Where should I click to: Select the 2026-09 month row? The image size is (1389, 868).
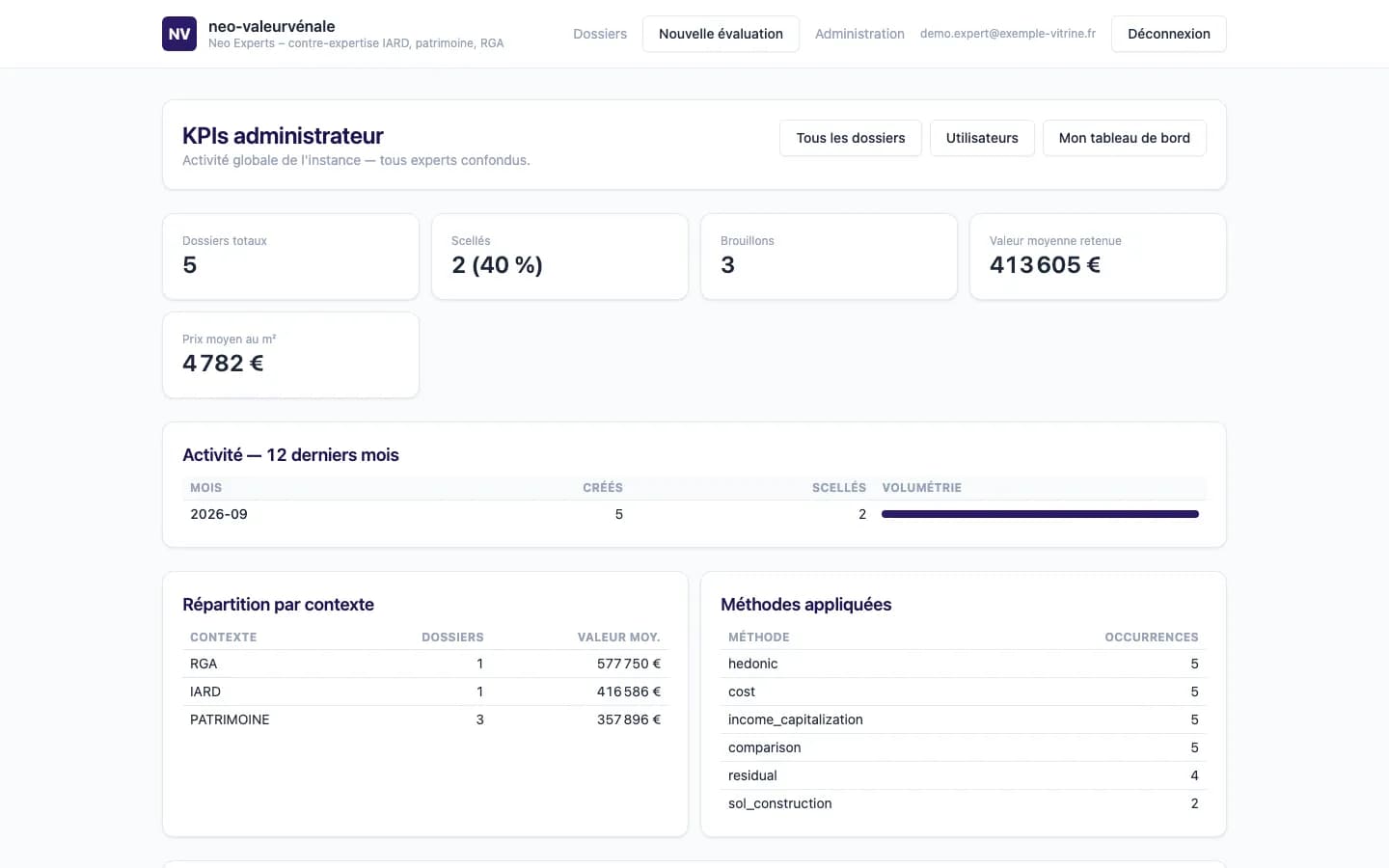[x=694, y=514]
